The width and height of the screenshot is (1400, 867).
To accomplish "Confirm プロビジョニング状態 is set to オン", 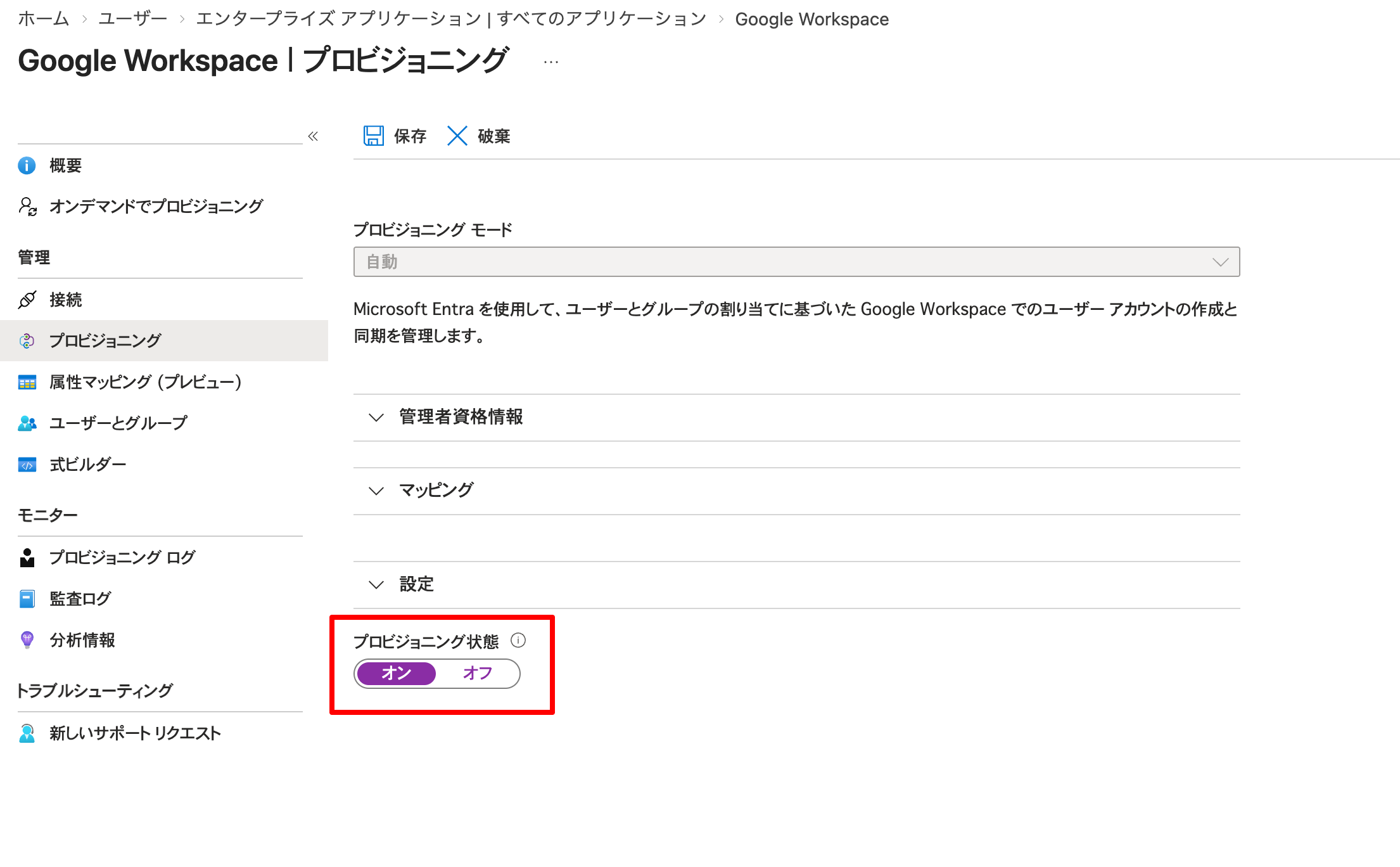I will click(x=396, y=674).
